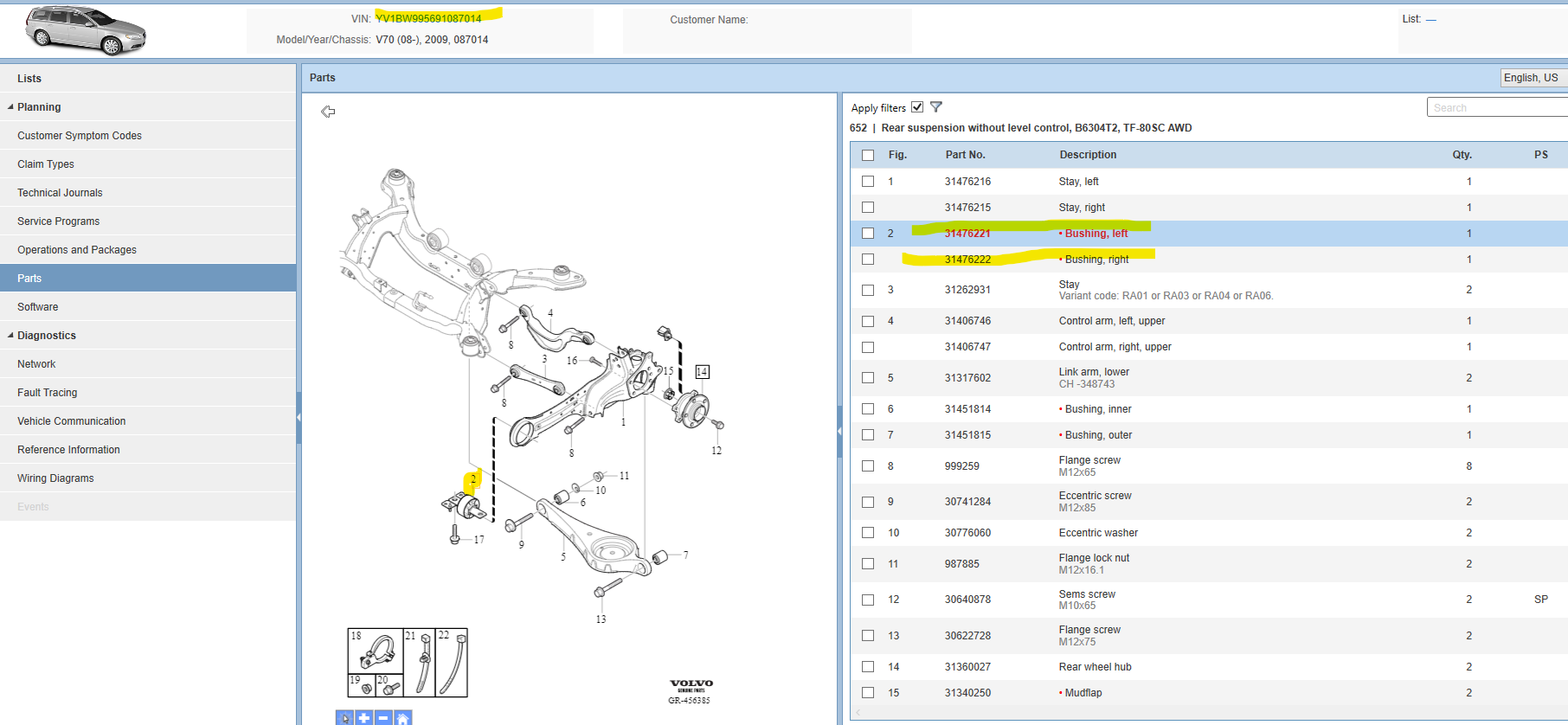The width and height of the screenshot is (1568, 725).
Task: Reset diagram view with home icon
Action: pyautogui.click(x=402, y=718)
